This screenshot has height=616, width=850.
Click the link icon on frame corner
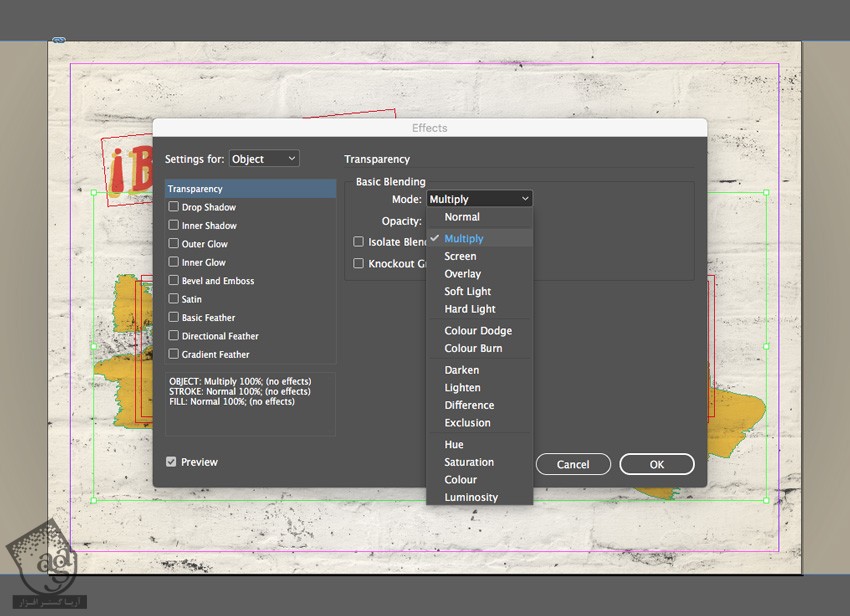pos(58,40)
